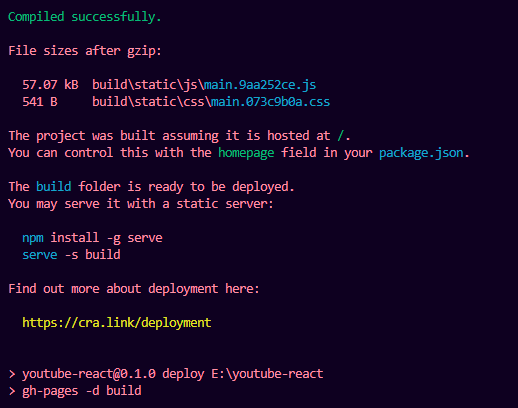Click the build\static\js path text
This screenshot has height=408, width=518.
[x=148, y=85]
